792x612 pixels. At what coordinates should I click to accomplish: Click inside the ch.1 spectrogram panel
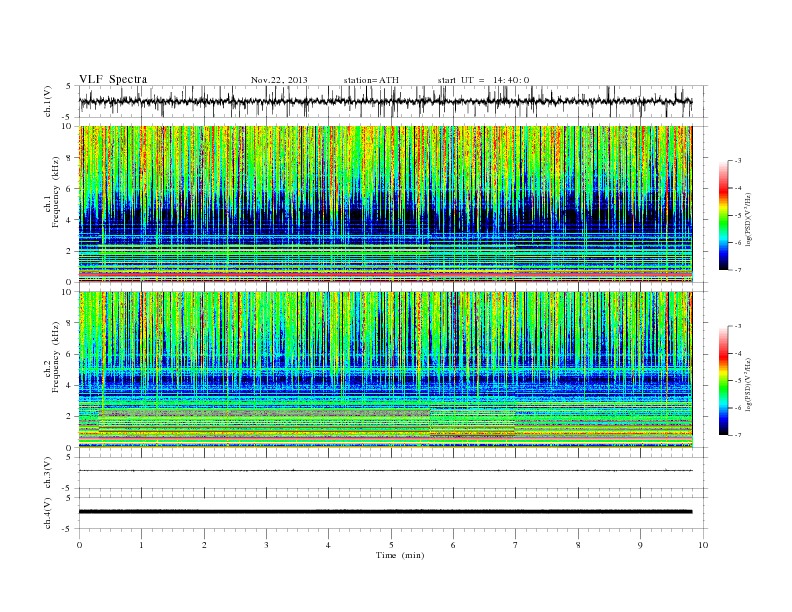pos(385,204)
